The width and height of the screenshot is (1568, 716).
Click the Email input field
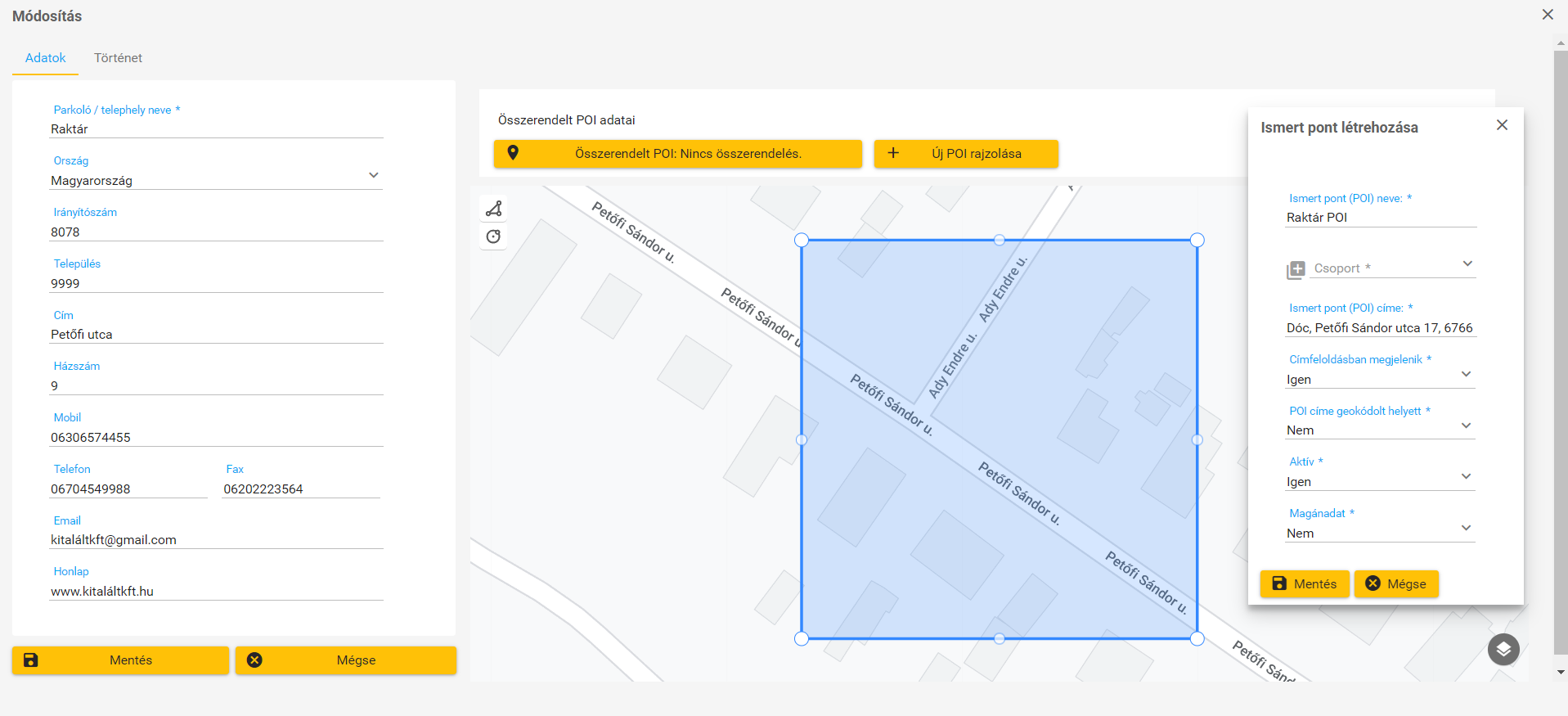216,540
